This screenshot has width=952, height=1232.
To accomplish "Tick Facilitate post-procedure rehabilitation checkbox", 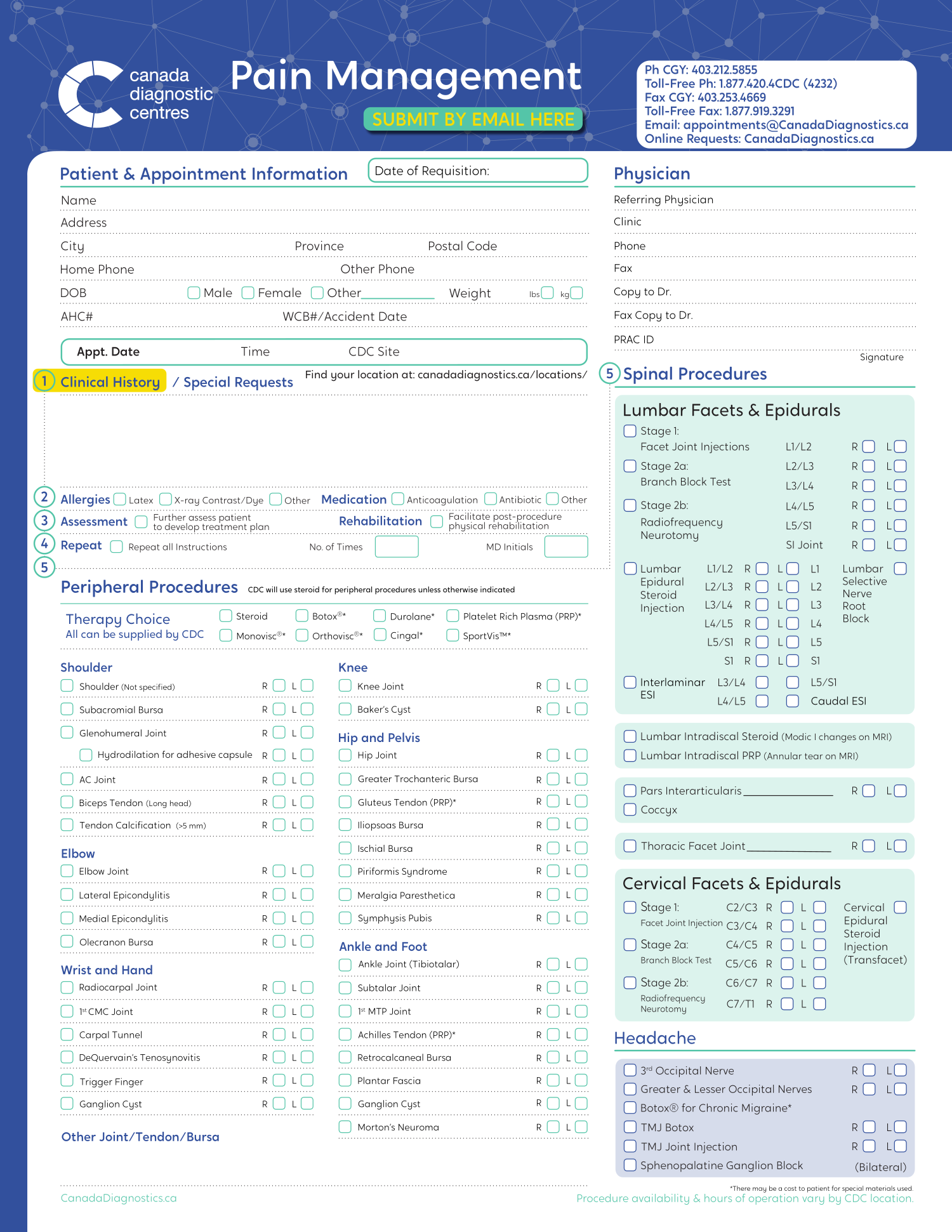I will pyautogui.click(x=437, y=521).
